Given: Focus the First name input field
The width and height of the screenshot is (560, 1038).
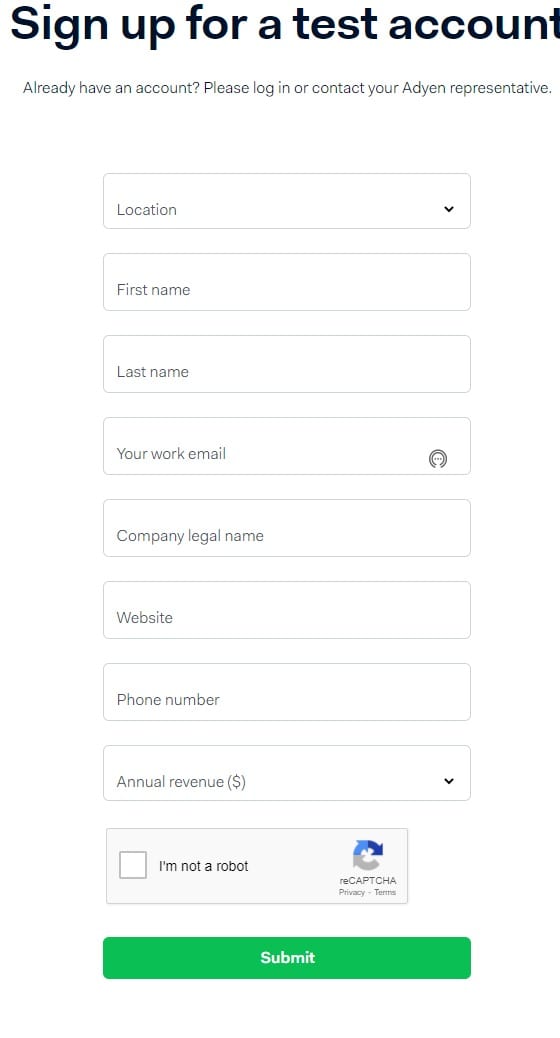Looking at the screenshot, I should tap(287, 282).
